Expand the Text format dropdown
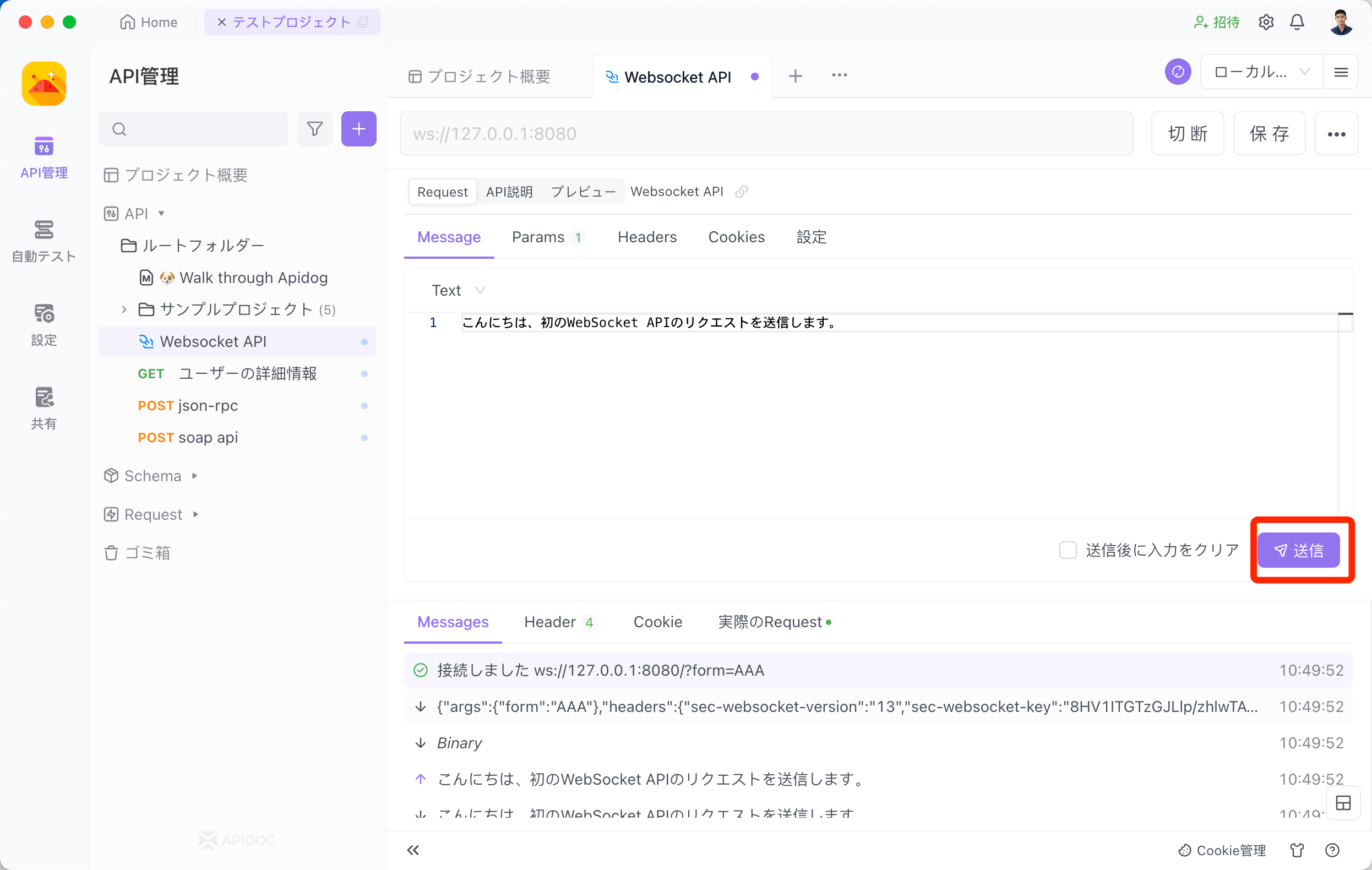This screenshot has height=870, width=1372. pyautogui.click(x=457, y=289)
